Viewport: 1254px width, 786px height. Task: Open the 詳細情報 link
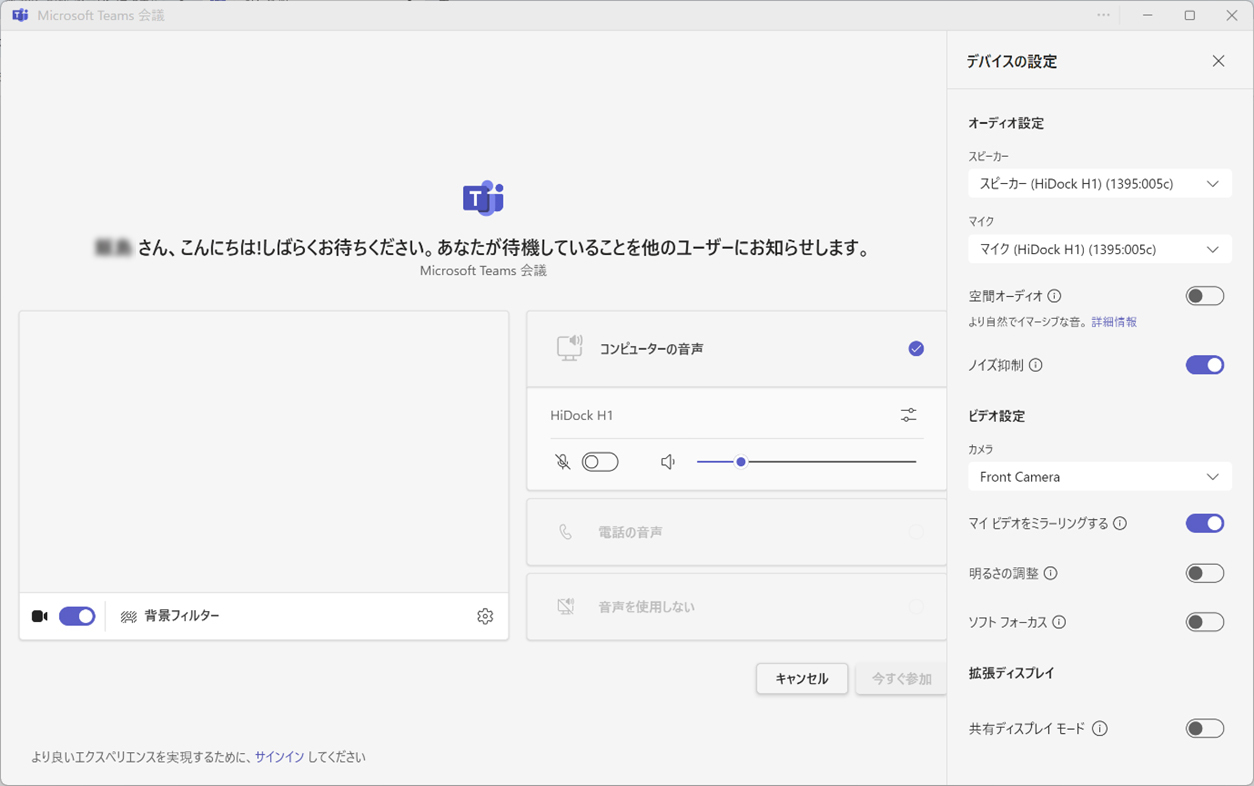point(1114,322)
